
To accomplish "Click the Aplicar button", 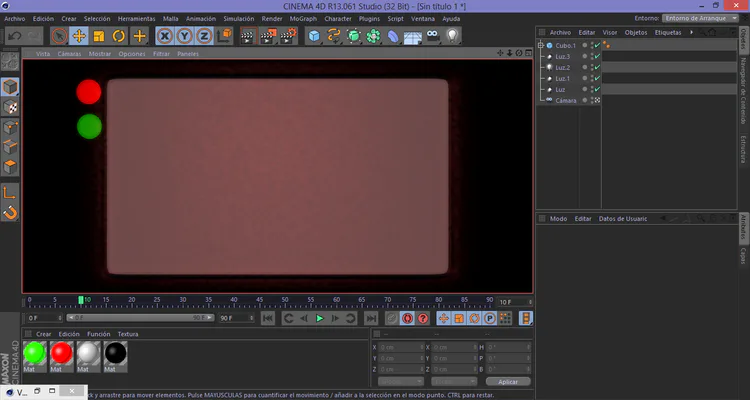I will 508,382.
